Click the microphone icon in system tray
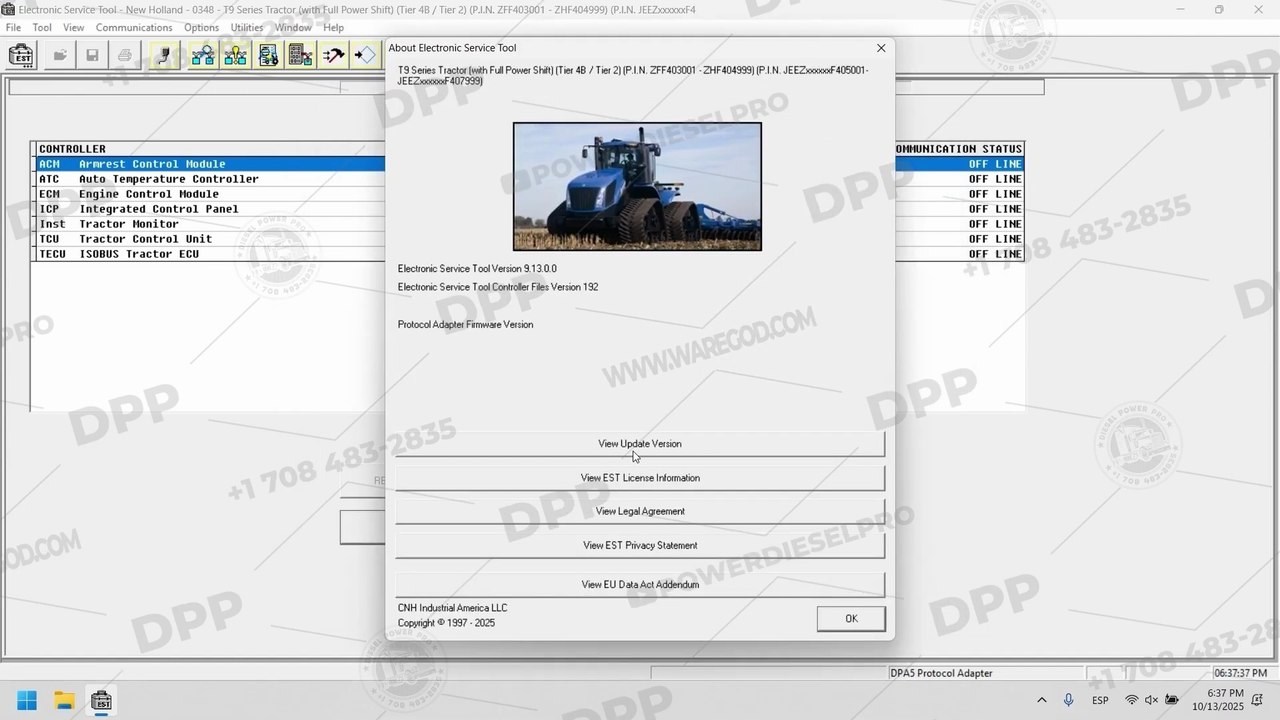The width and height of the screenshot is (1280, 720). [x=1069, y=700]
